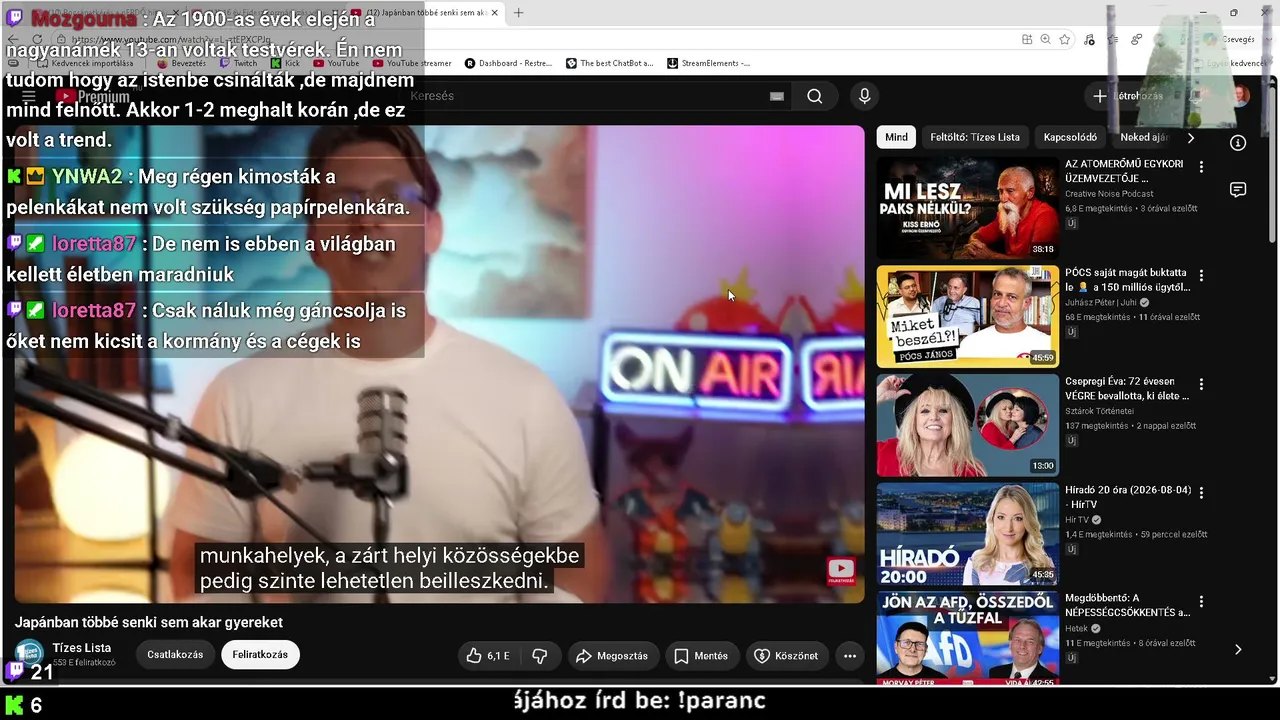The height and width of the screenshot is (720, 1280).
Task: Click the Tízes Lista channel avatar
Action: pyautogui.click(x=29, y=654)
